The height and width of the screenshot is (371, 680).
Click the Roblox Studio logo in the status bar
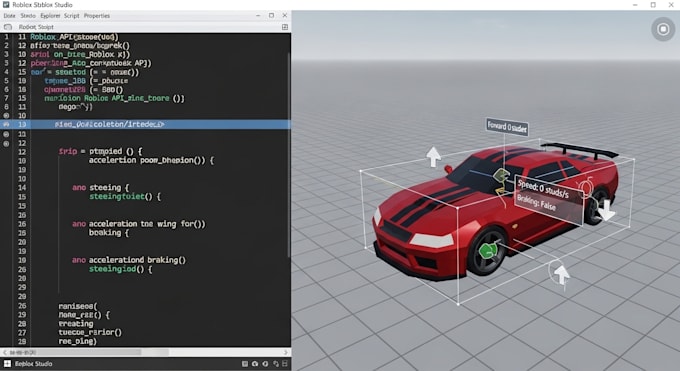pos(7,364)
